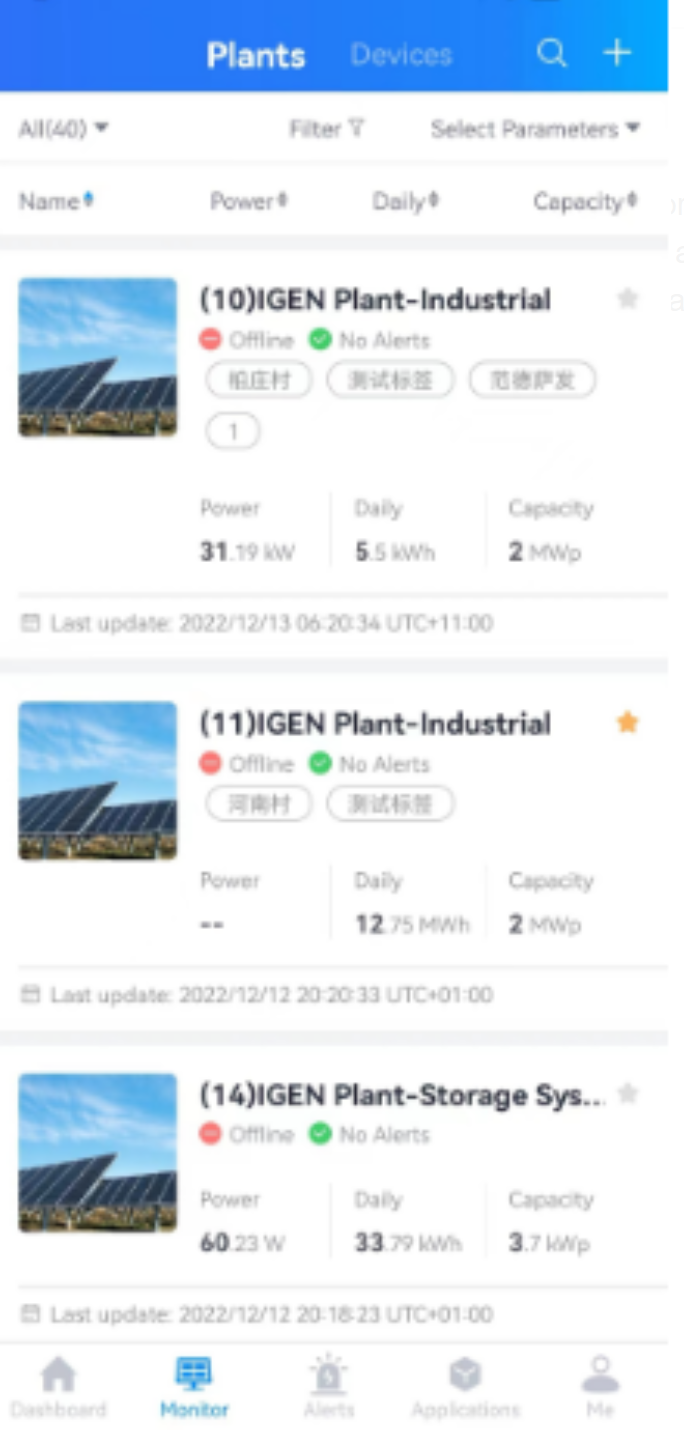Screen dimensions: 684x1430
Task: Open the search magnifier icon
Action: [x=551, y=53]
